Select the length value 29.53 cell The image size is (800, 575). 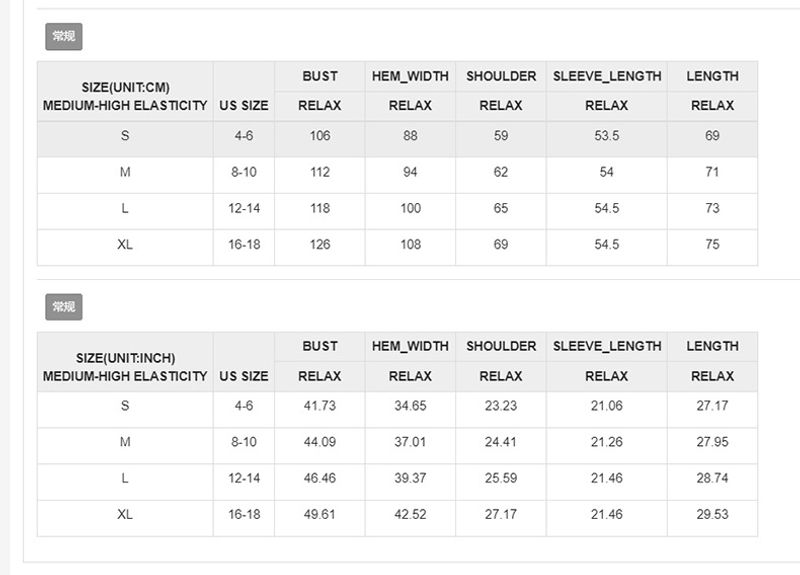712,514
